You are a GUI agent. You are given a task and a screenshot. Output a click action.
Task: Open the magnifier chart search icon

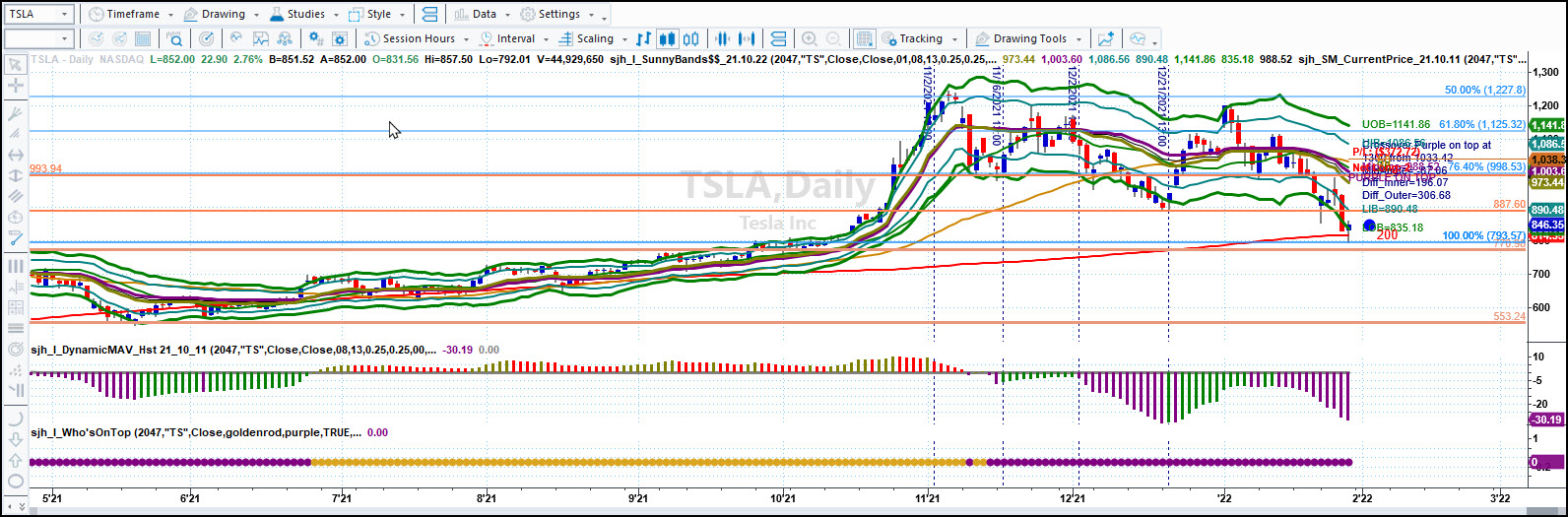pyautogui.click(x=173, y=38)
